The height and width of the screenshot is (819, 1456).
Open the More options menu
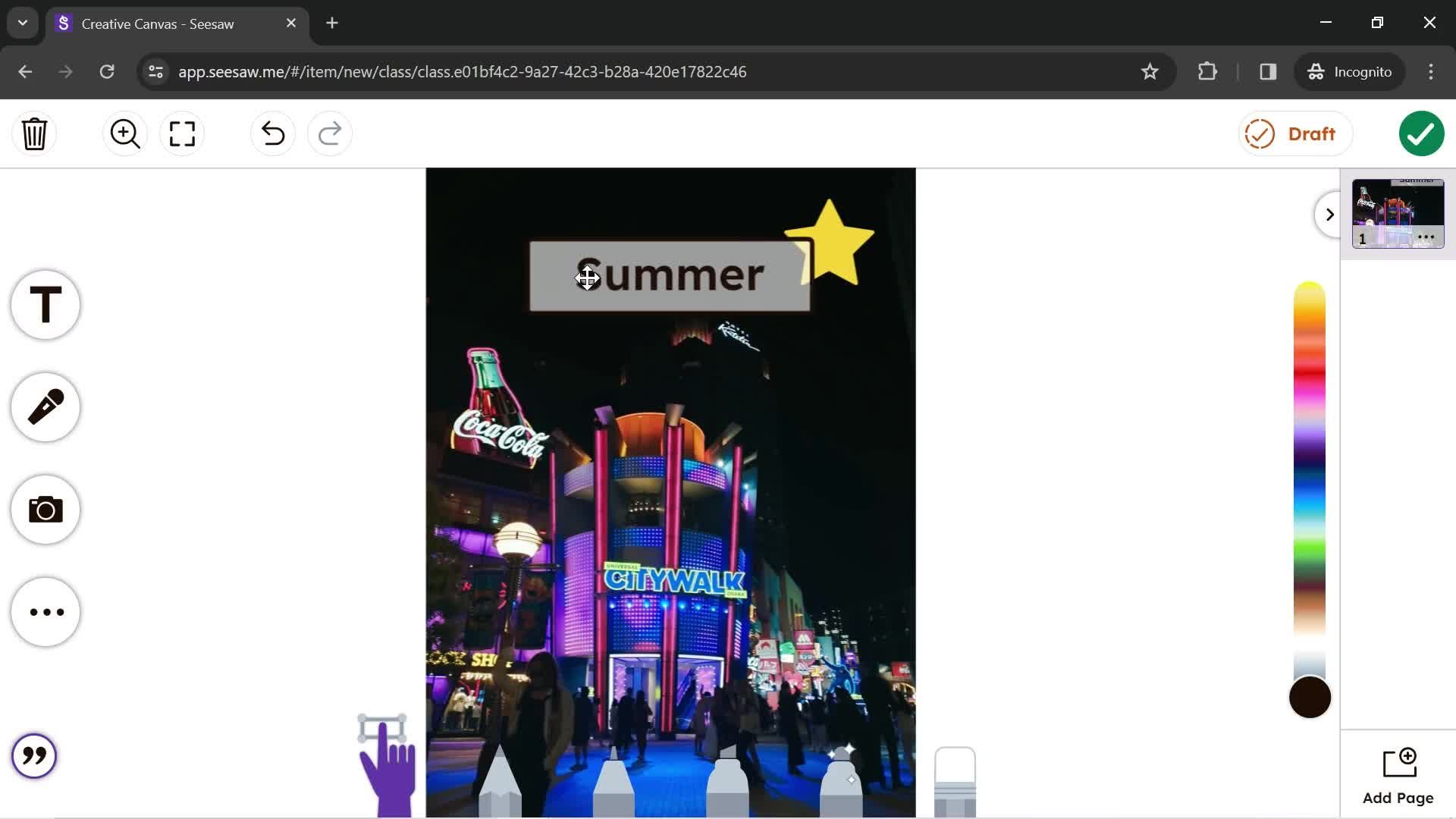[x=45, y=612]
